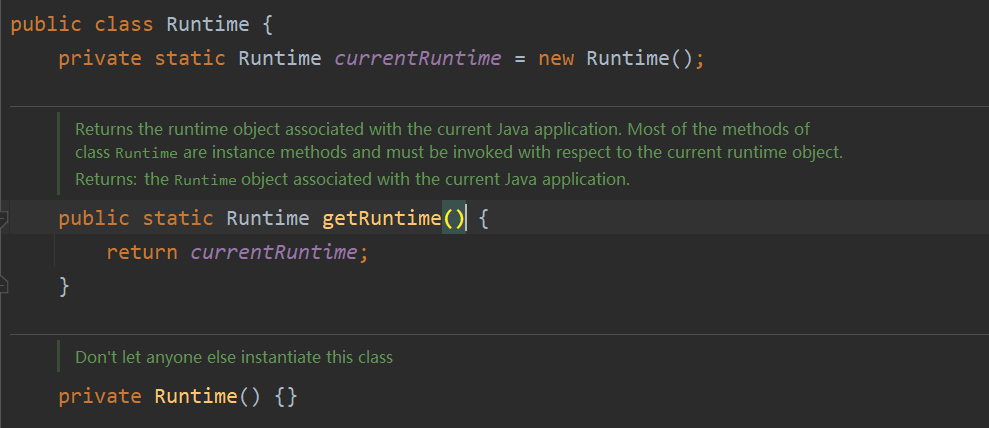Click Runtime() after the 'new' keyword
Viewport: 989px width, 428px height.
[x=640, y=59]
